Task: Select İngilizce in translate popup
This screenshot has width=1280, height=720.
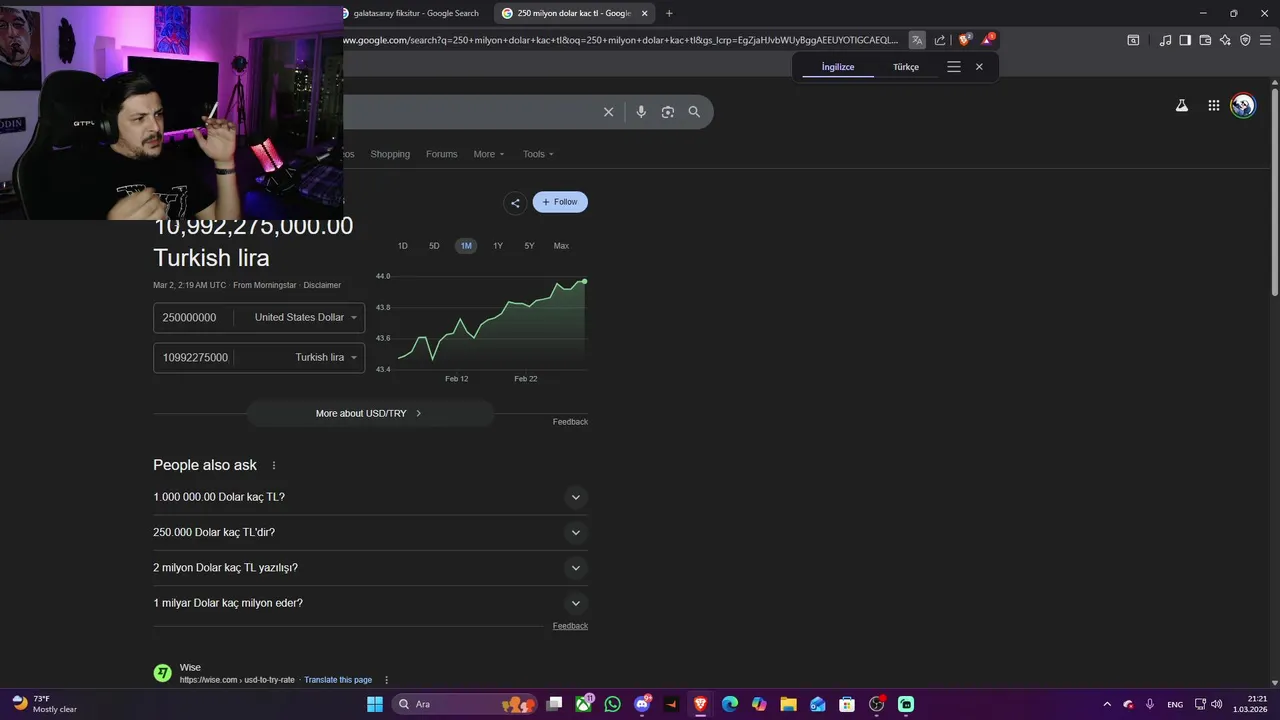Action: [838, 67]
